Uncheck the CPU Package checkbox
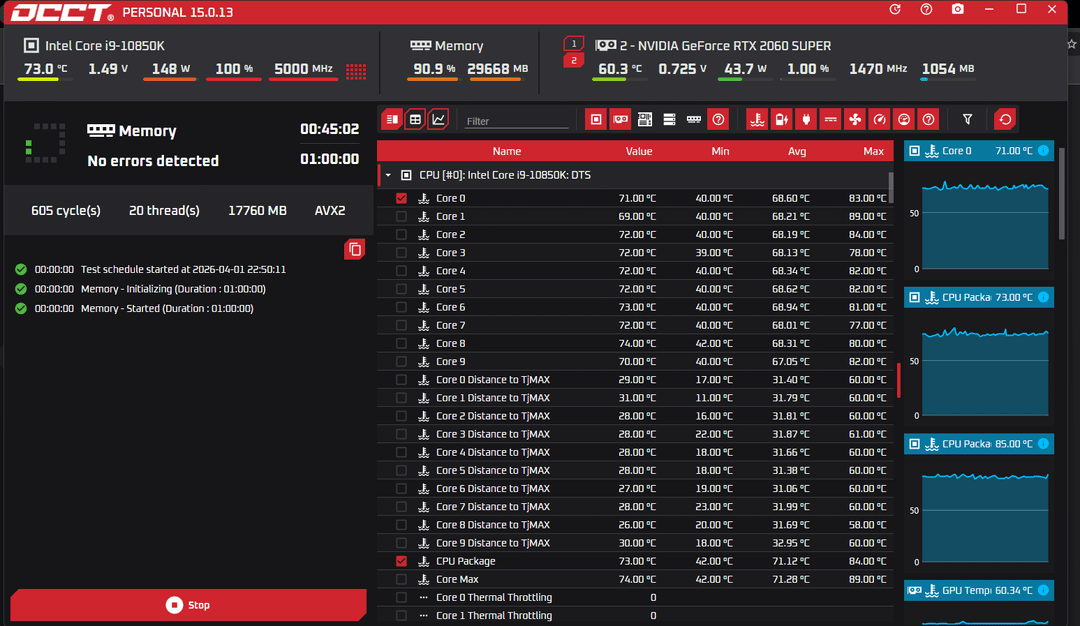 [402, 561]
